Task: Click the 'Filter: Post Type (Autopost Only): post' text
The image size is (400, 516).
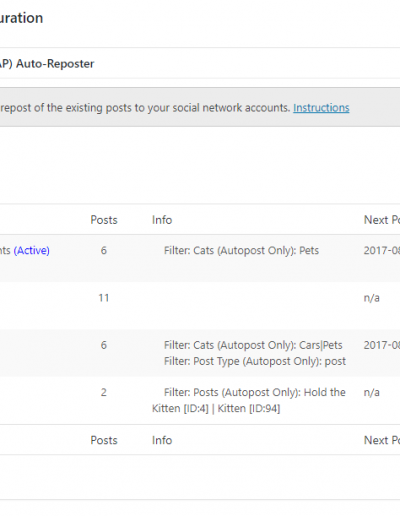Action: click(x=255, y=361)
